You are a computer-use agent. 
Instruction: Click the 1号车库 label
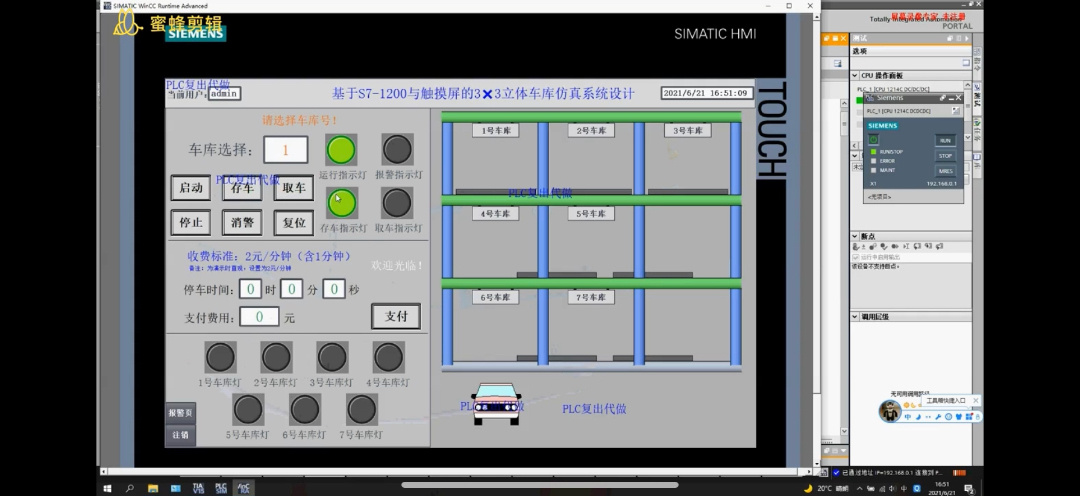[x=495, y=130]
